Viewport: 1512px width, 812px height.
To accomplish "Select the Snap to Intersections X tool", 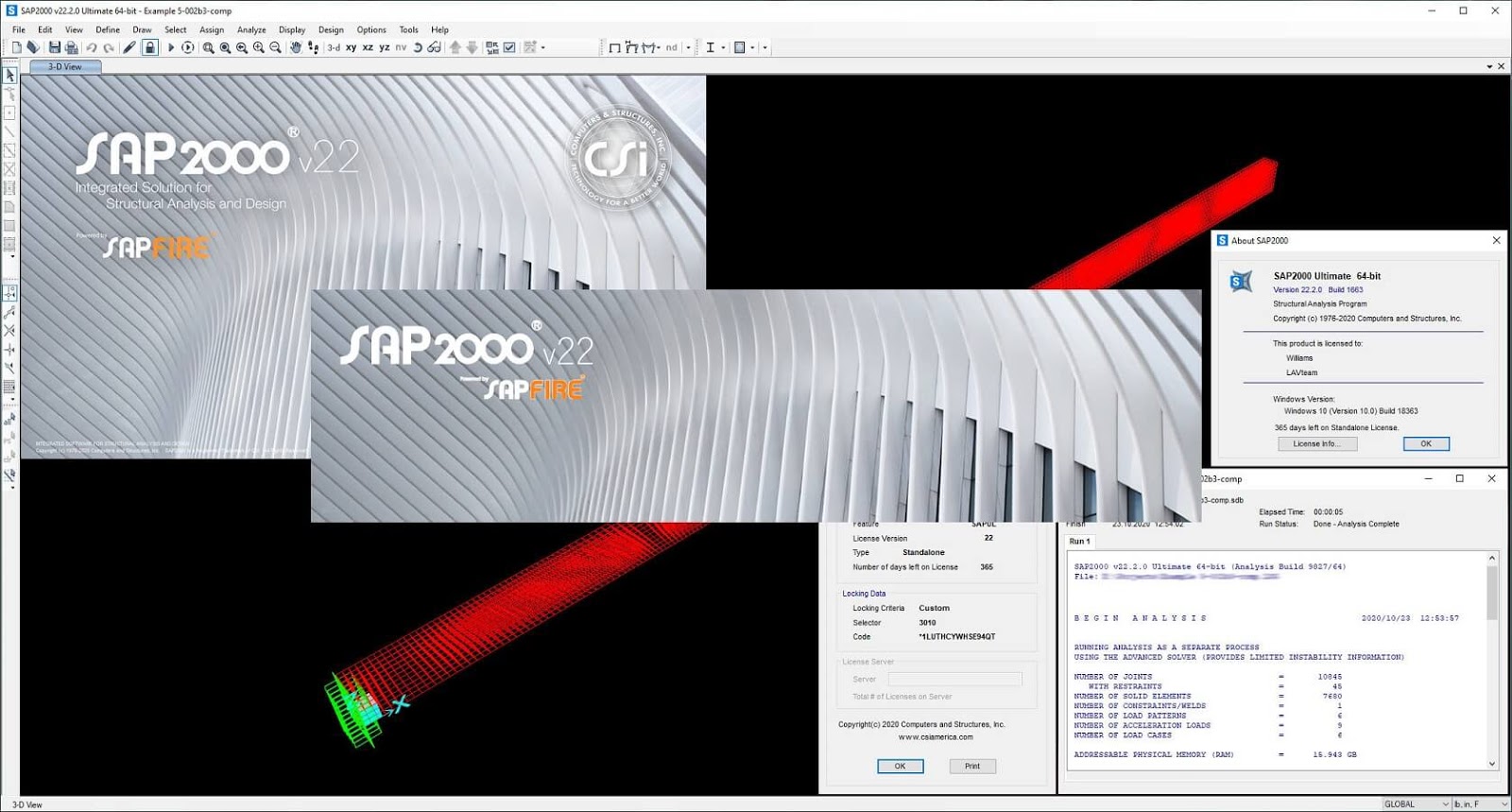I will [9, 331].
